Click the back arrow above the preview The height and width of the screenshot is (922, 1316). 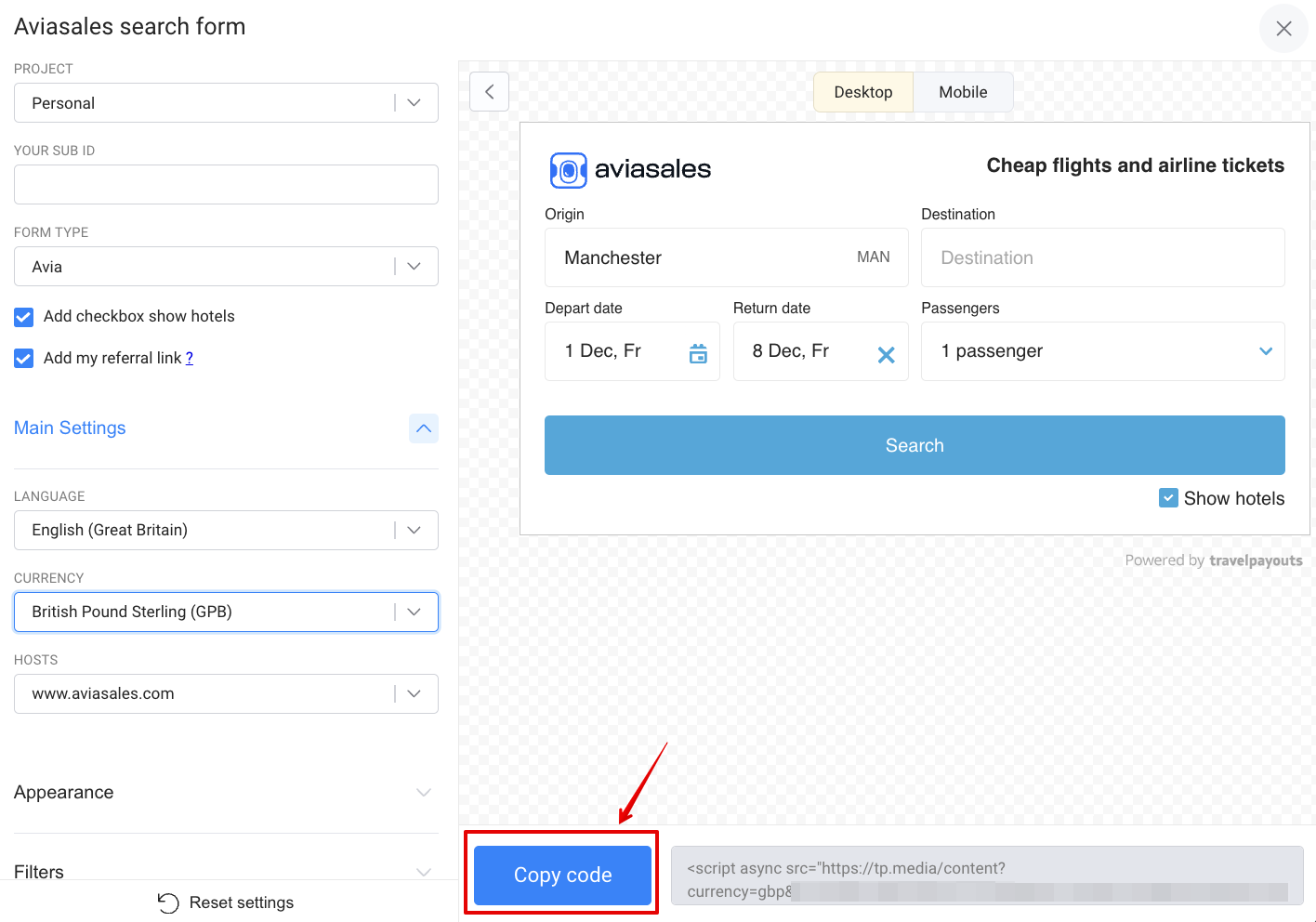489,91
